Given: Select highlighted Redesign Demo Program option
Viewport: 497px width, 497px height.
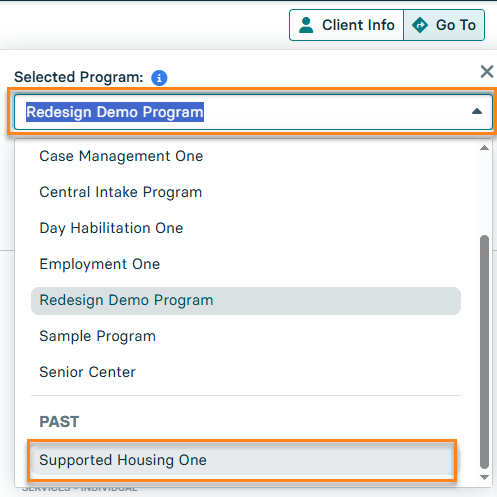Looking at the screenshot, I should click(x=246, y=300).
